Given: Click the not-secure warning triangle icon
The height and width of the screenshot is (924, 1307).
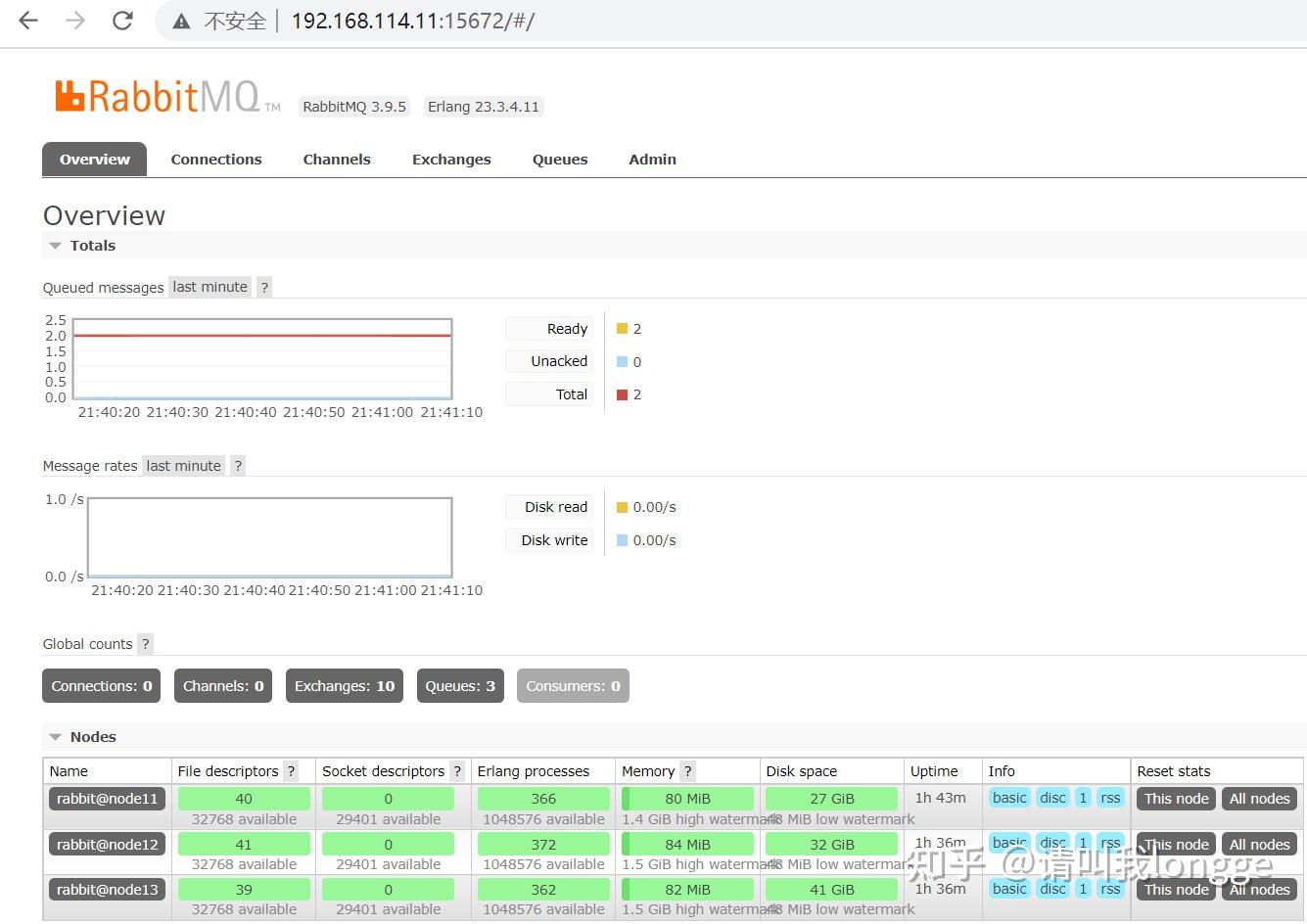Looking at the screenshot, I should tap(181, 22).
